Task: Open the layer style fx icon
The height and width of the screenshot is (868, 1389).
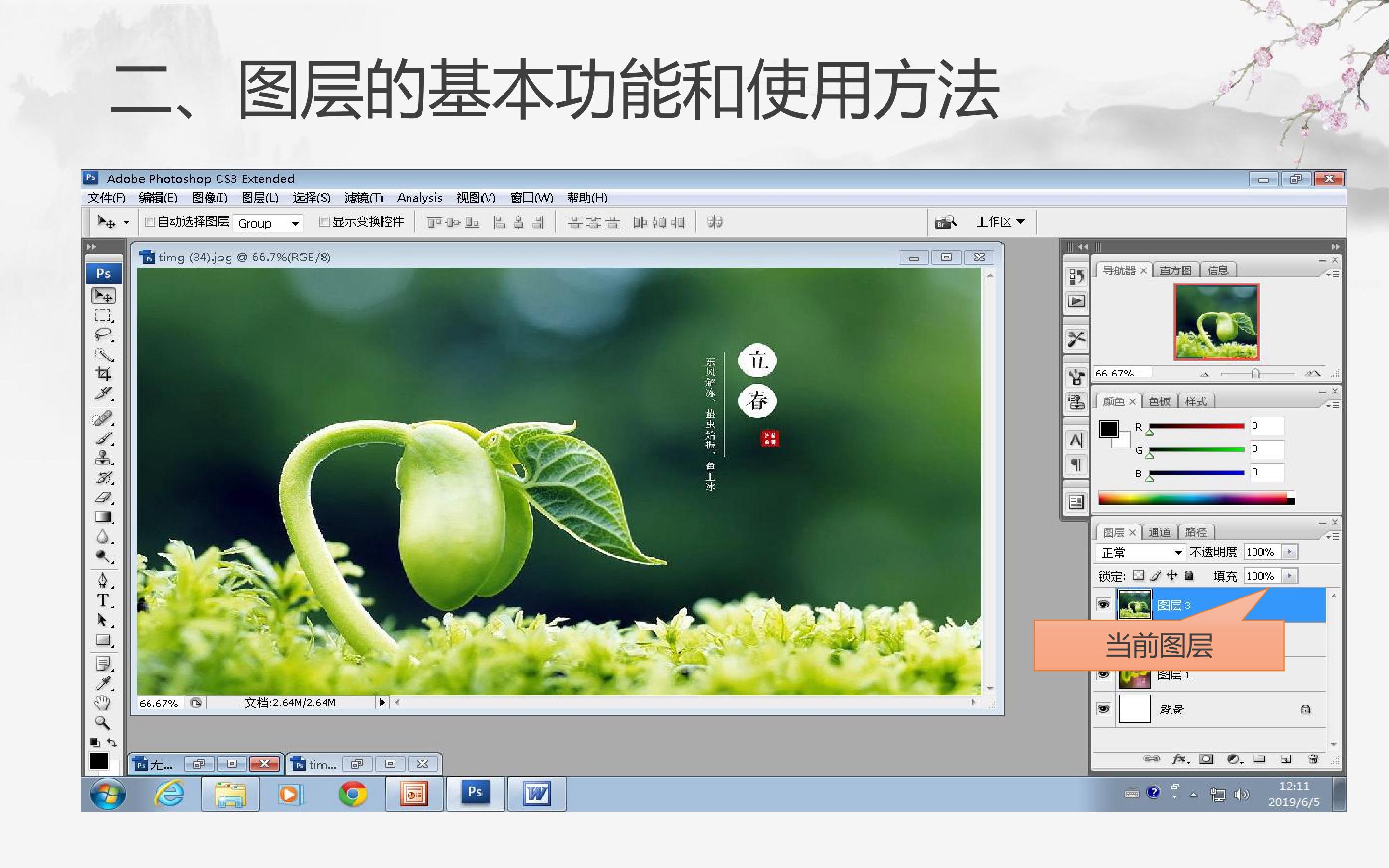Action: [x=1180, y=759]
